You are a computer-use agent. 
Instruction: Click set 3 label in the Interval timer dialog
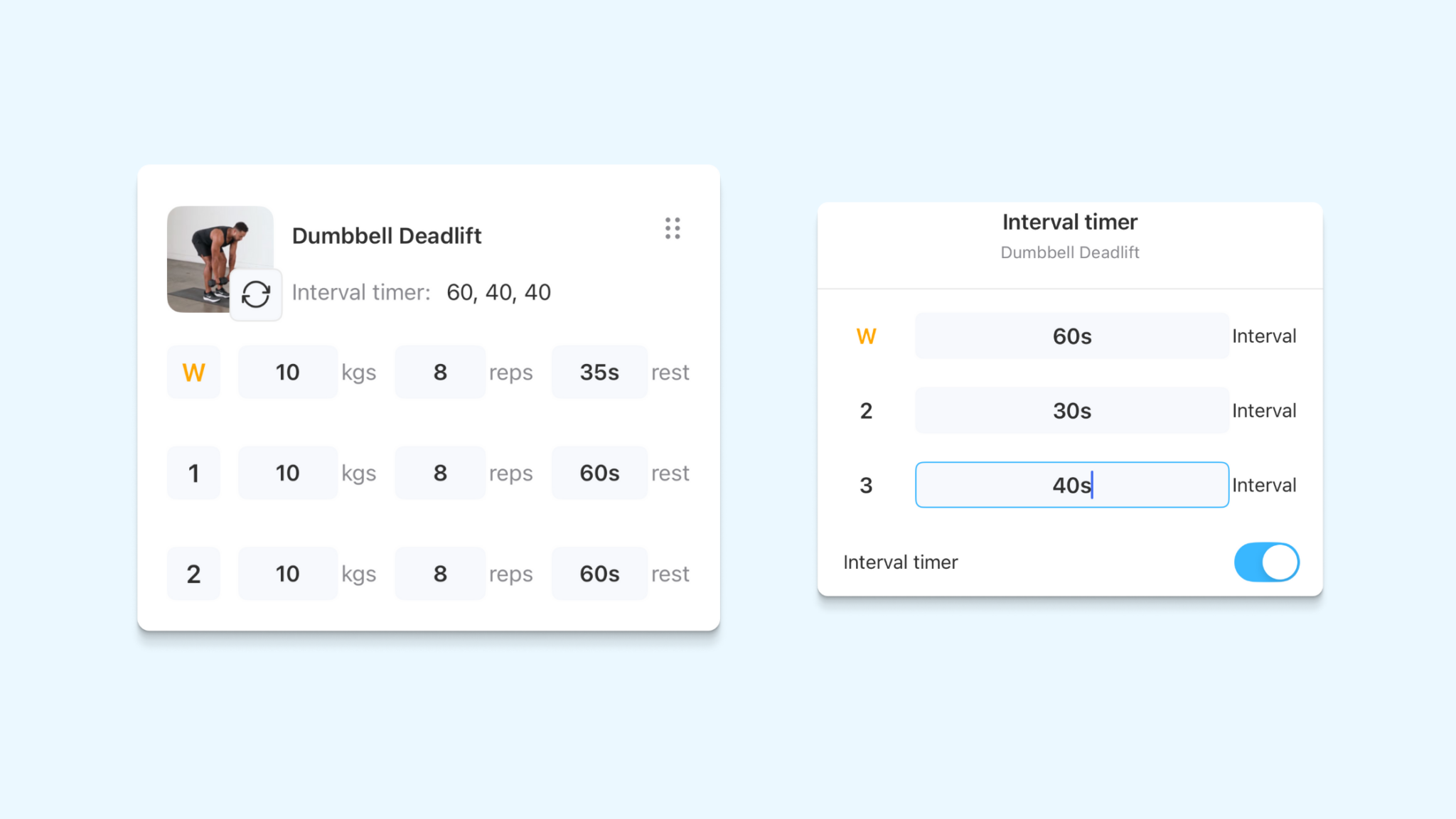pyautogui.click(x=866, y=485)
